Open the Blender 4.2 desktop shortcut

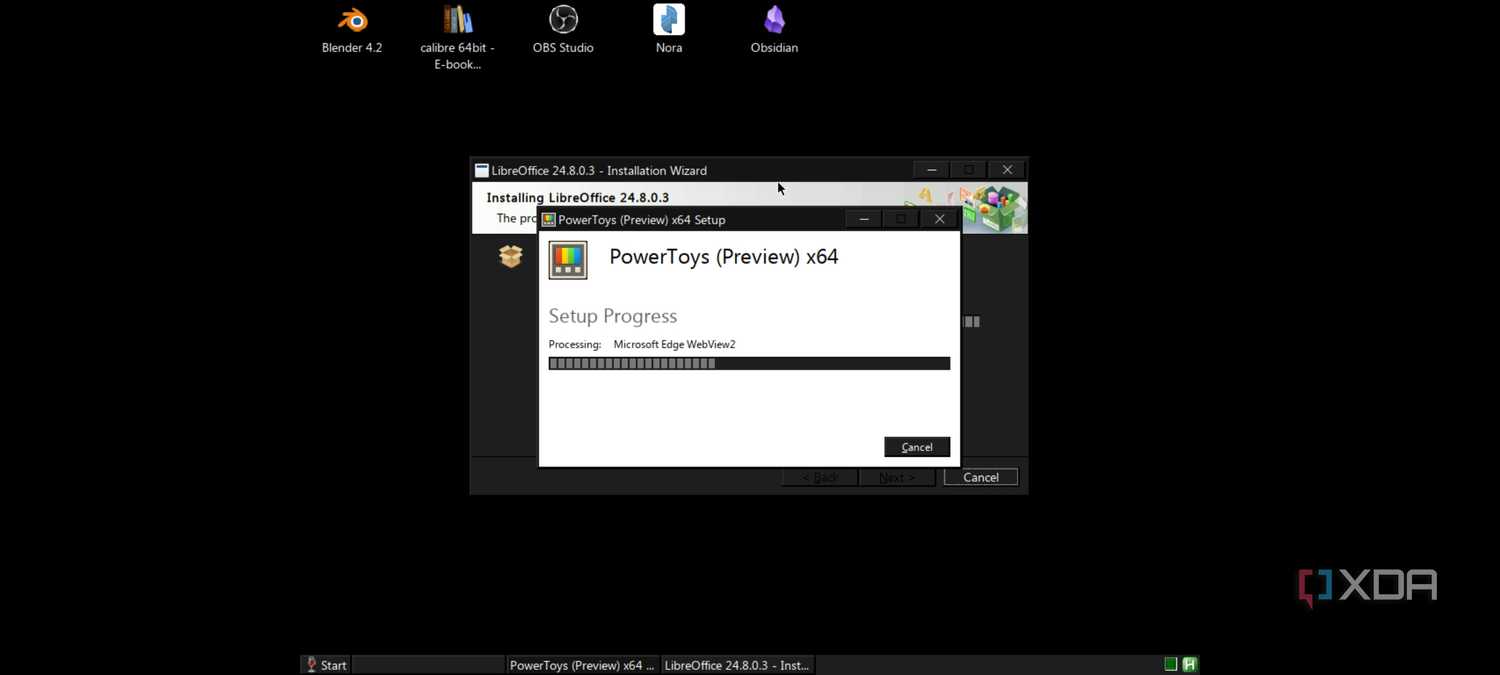click(352, 30)
